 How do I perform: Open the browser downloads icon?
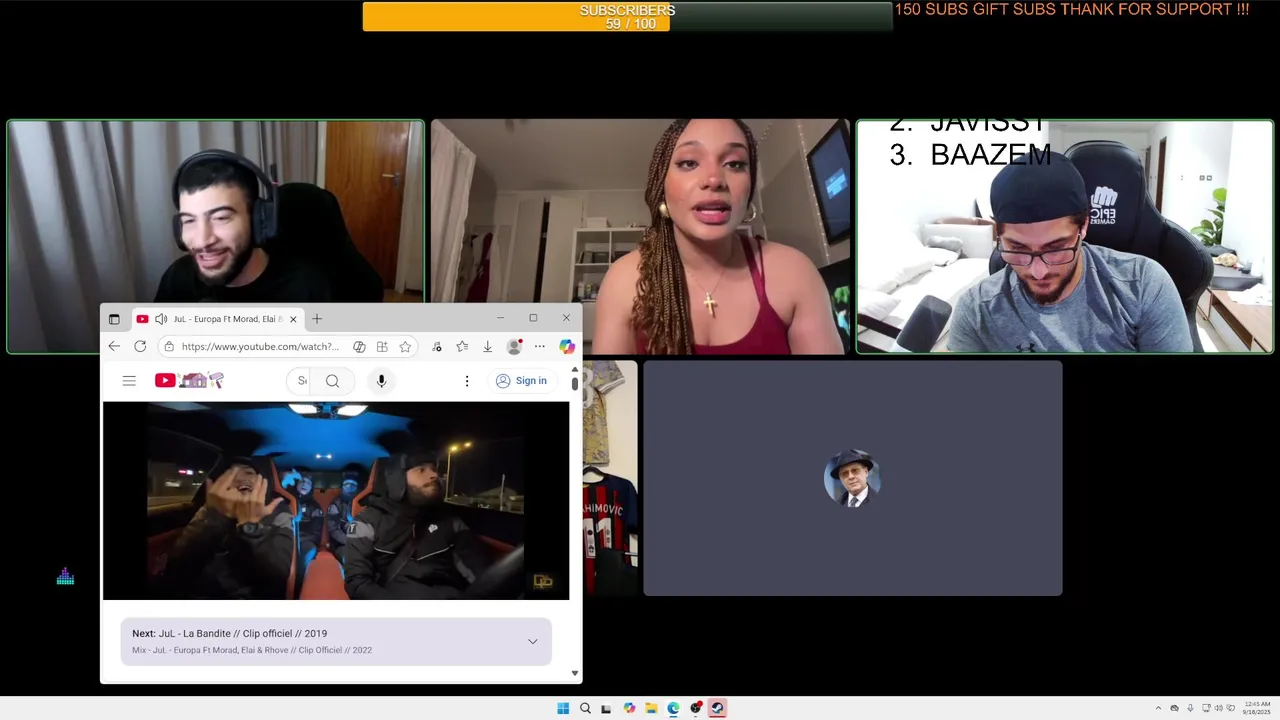(x=487, y=347)
